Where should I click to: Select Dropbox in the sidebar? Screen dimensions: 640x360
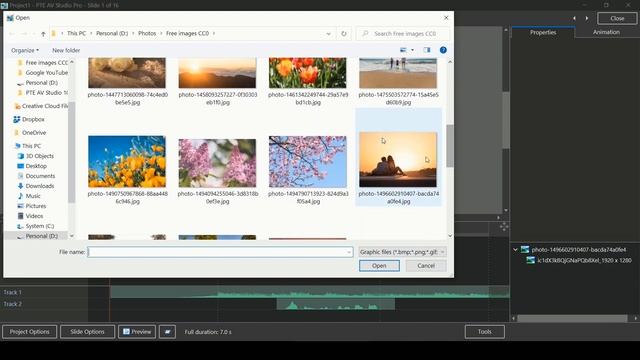[29, 120]
